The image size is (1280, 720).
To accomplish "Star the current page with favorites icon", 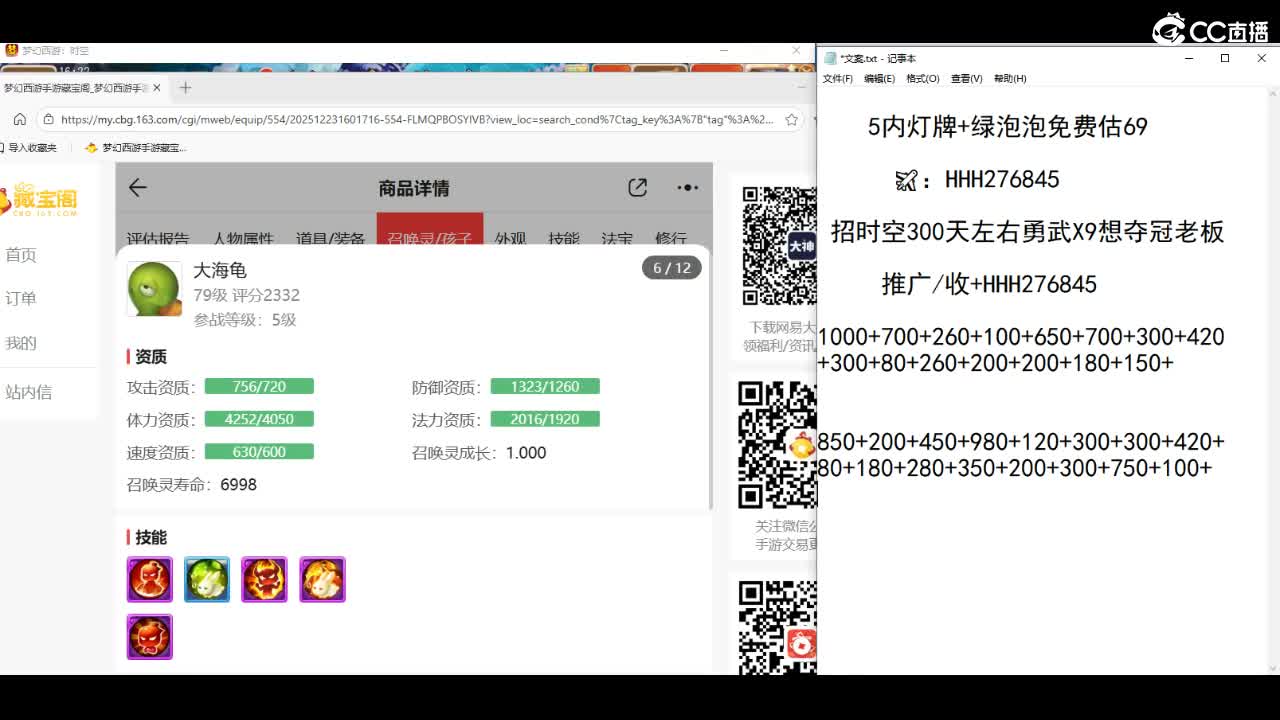I will pyautogui.click(x=793, y=118).
